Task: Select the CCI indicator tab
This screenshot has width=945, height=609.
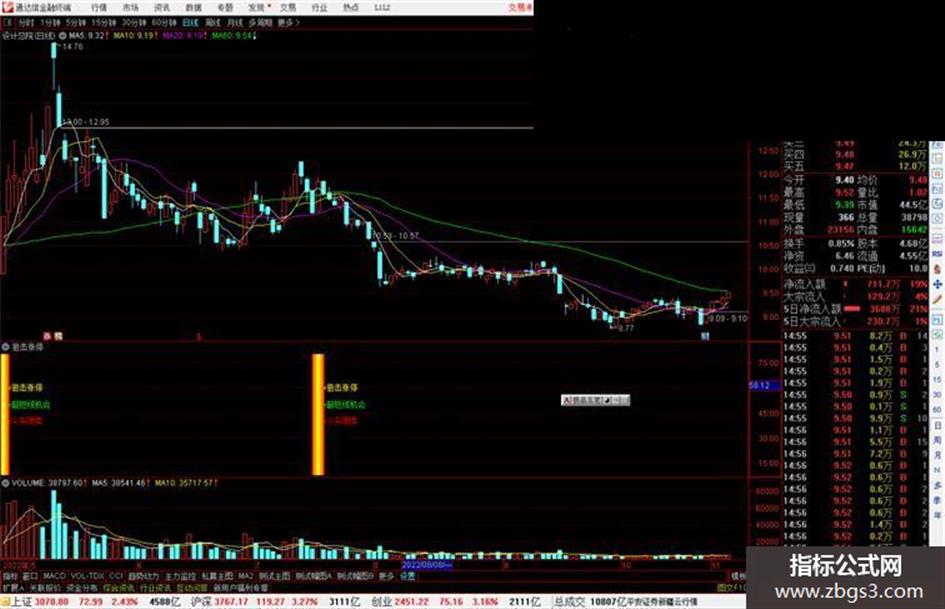Action: coord(116,576)
